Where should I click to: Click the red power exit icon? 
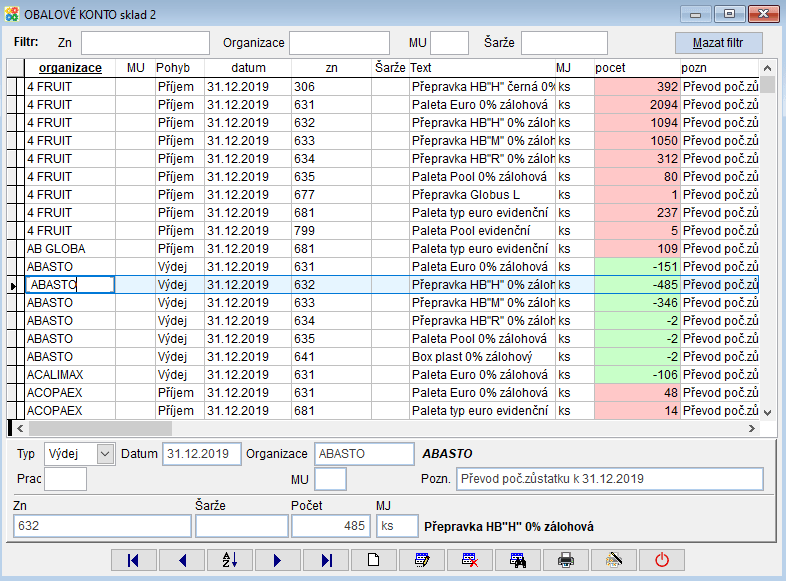662,560
